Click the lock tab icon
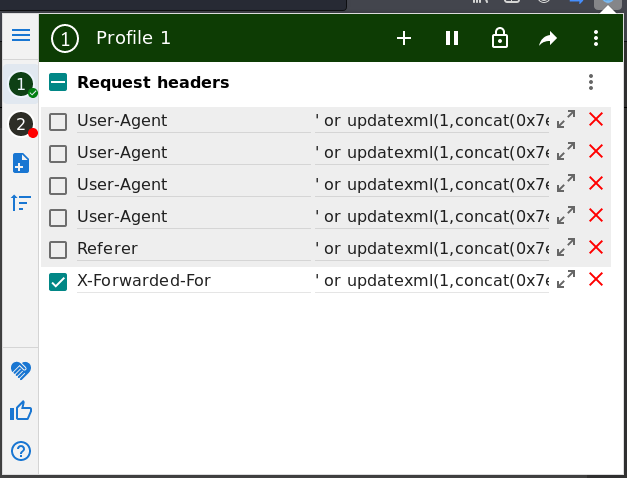Image resolution: width=627 pixels, height=478 pixels. point(500,38)
